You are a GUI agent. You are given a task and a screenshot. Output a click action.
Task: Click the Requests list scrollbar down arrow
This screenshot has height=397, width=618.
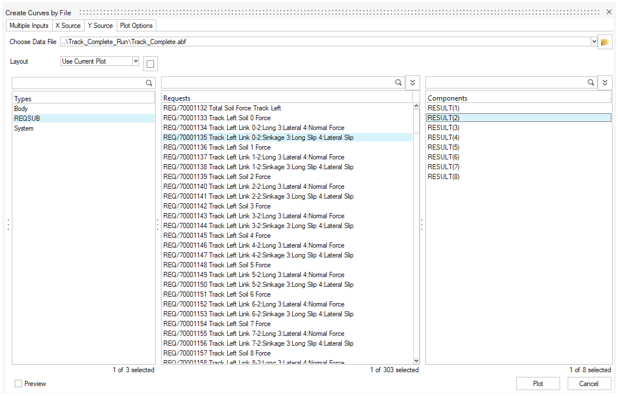point(416,361)
